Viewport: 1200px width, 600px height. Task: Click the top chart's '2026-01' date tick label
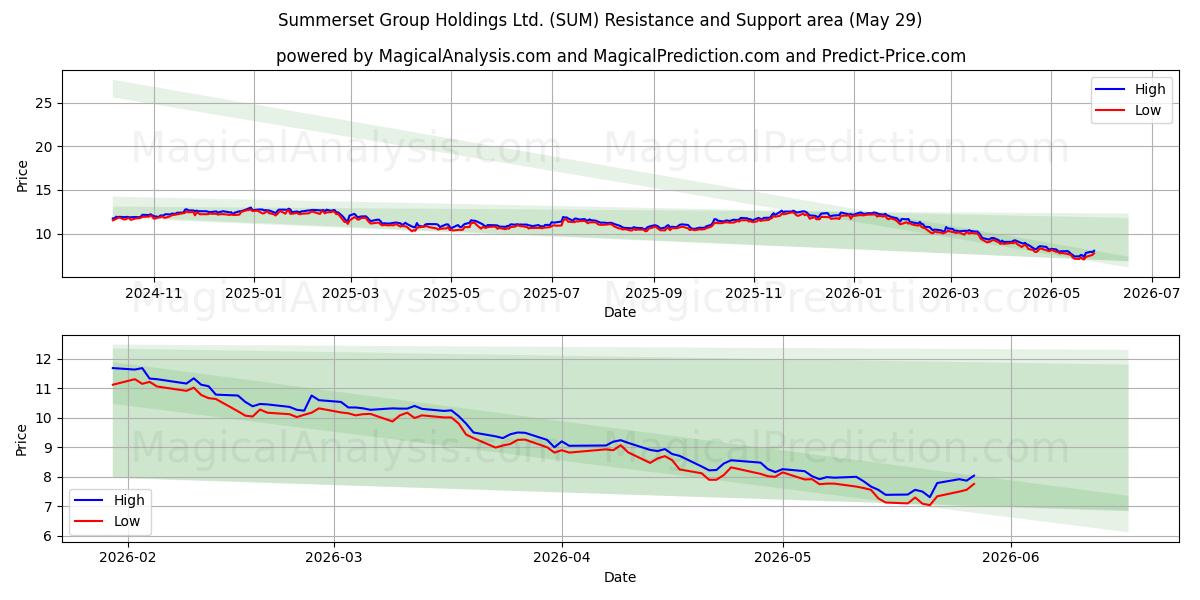[854, 295]
